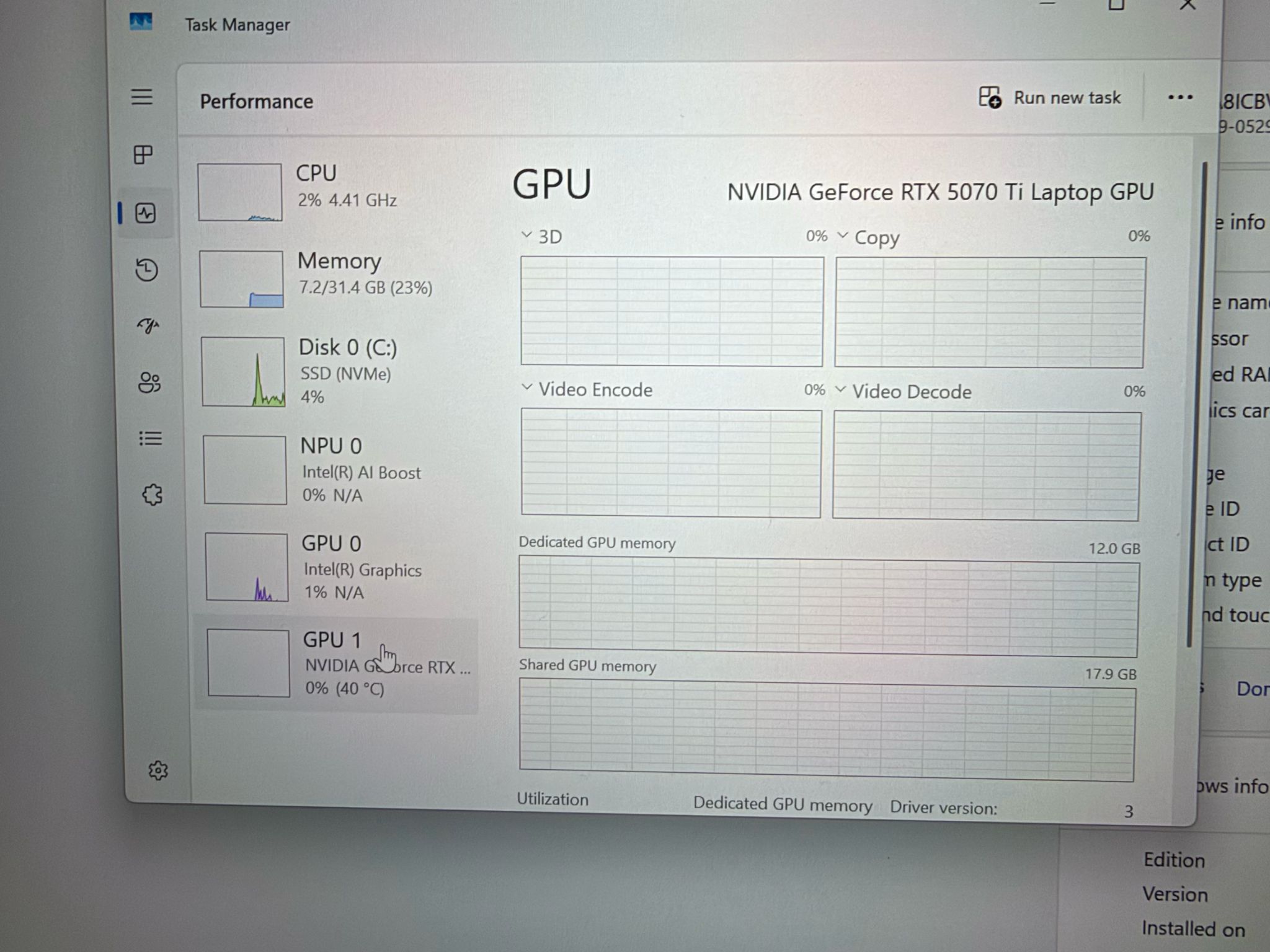Open the 3D engine dropdown
The height and width of the screenshot is (952, 1270).
pyautogui.click(x=542, y=237)
